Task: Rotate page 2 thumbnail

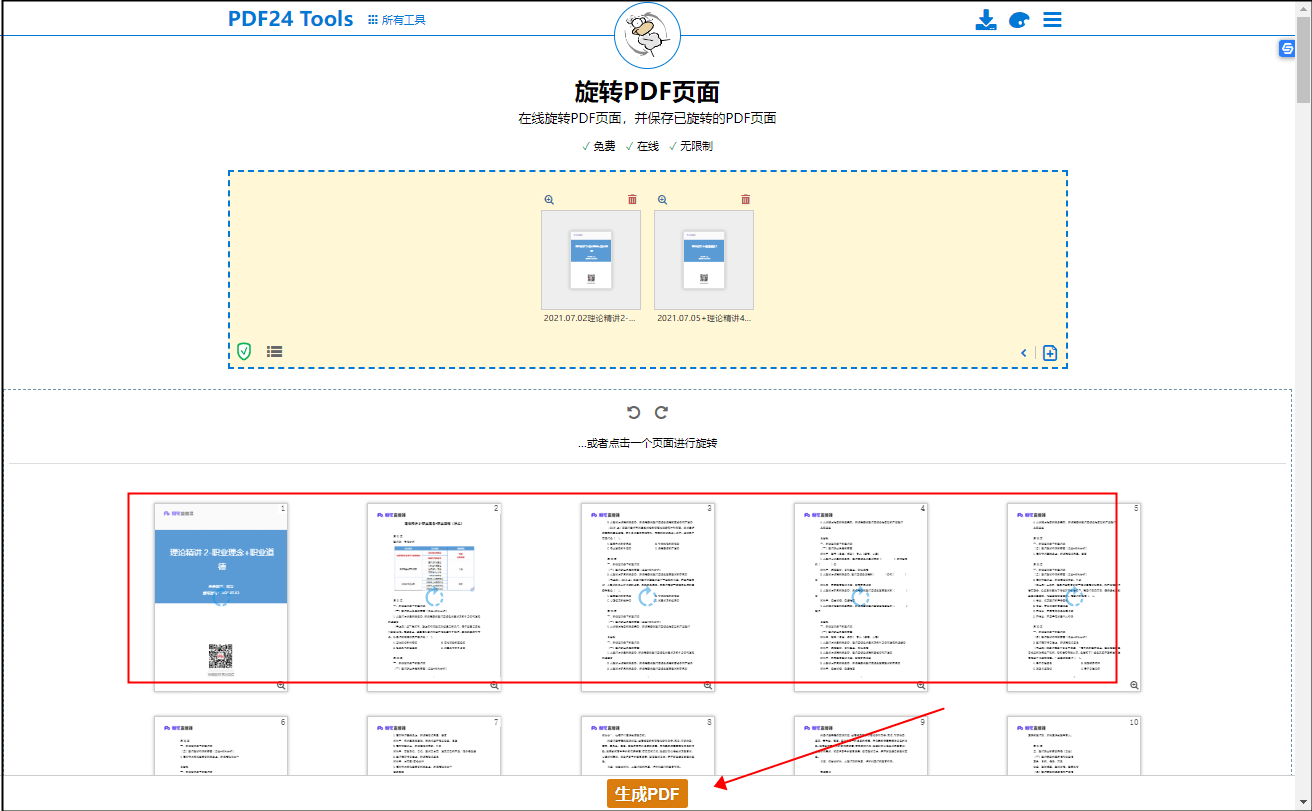Action: [x=434, y=597]
